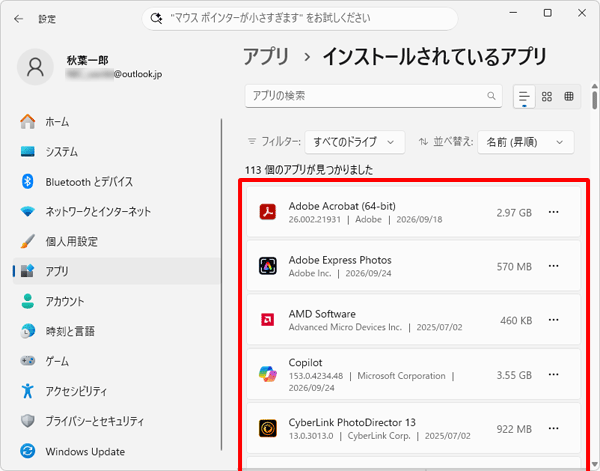Click the 460 KB size value

pos(516,321)
